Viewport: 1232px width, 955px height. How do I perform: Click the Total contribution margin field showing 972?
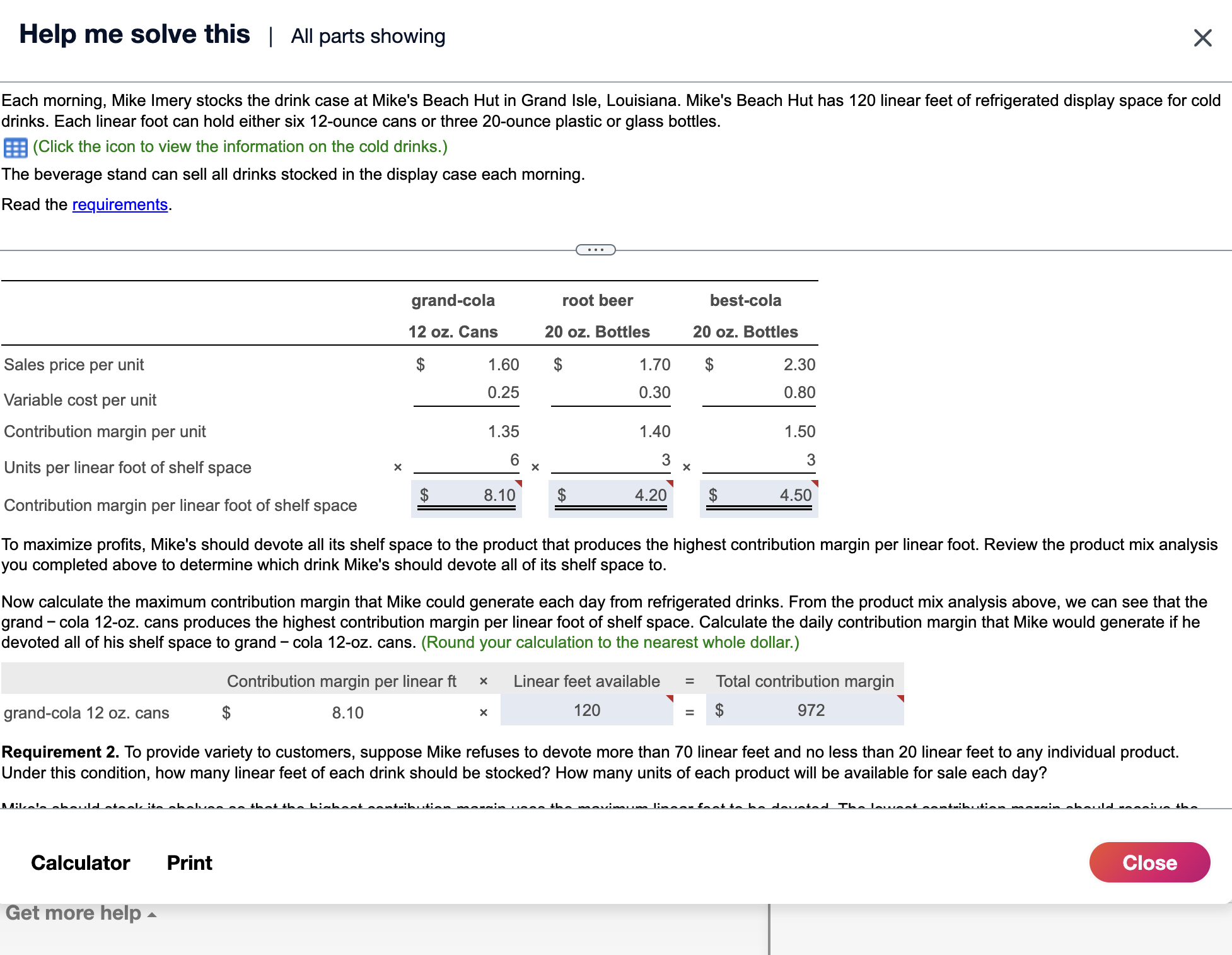point(805,710)
